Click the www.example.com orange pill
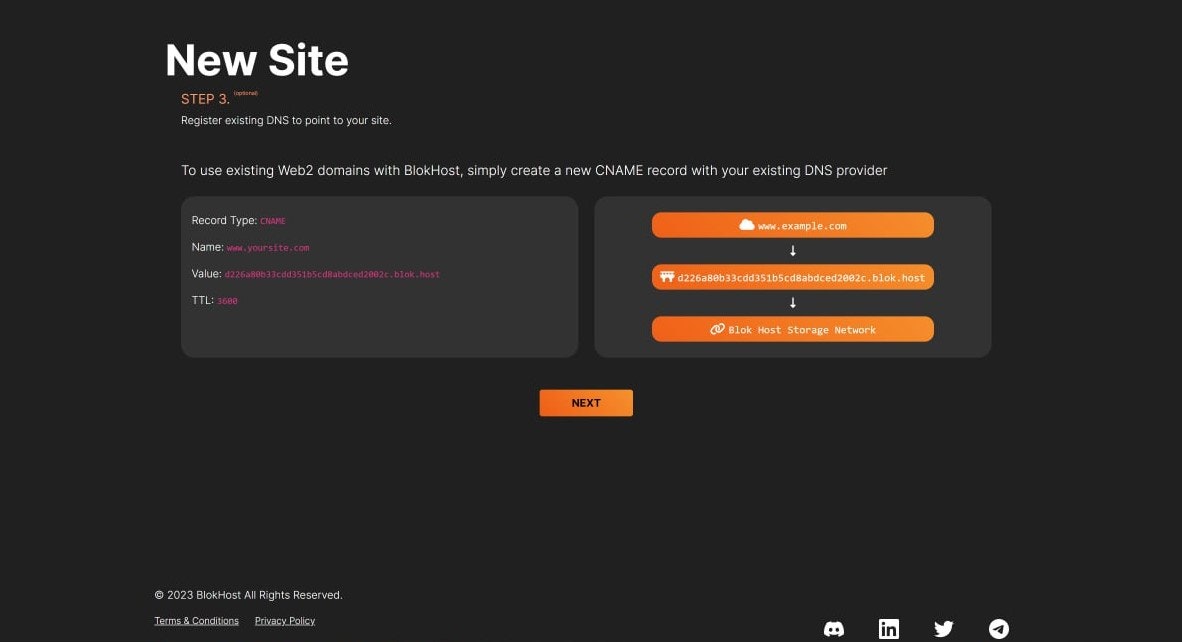The height and width of the screenshot is (642, 1182). pos(792,225)
